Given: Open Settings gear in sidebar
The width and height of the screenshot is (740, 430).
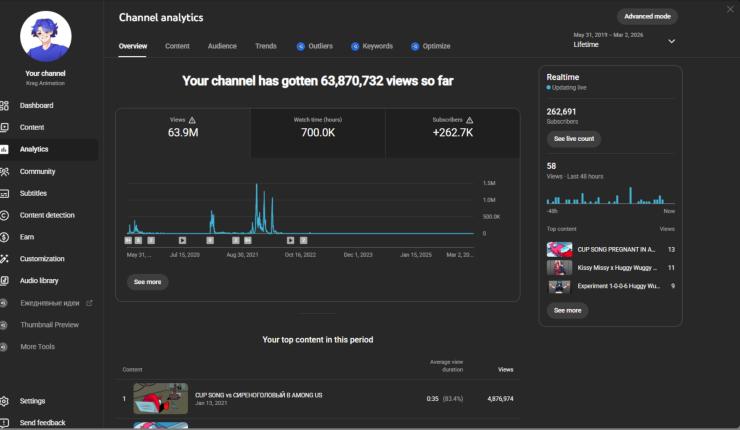Looking at the screenshot, I should tap(5, 401).
